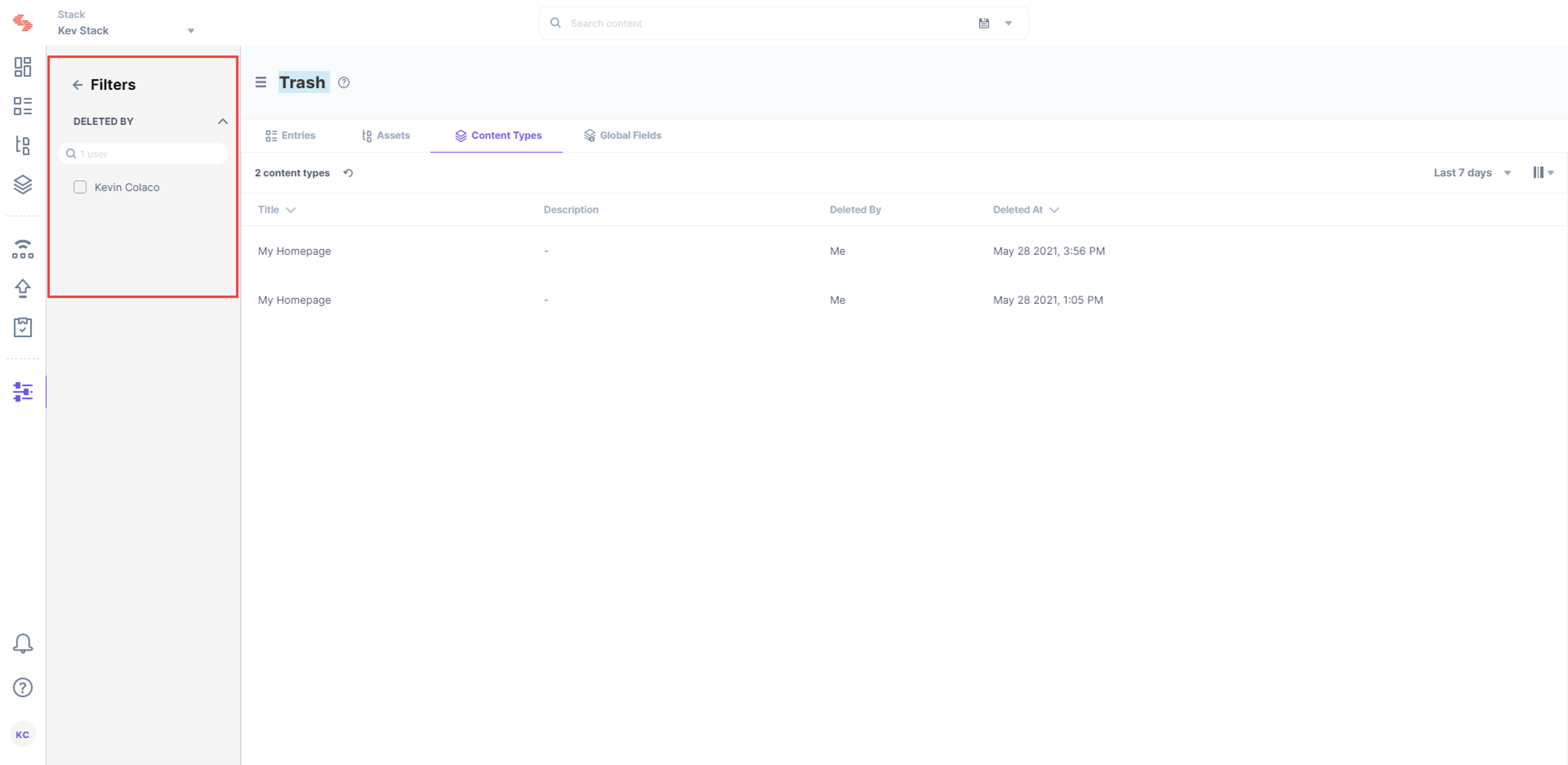Open the Last 7 days dropdown

tap(1472, 173)
